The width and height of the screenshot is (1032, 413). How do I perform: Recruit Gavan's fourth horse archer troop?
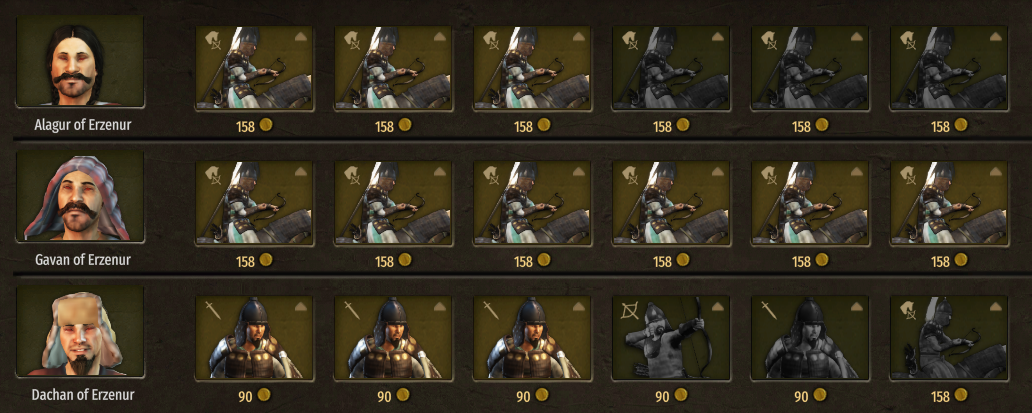pyautogui.click(x=671, y=203)
